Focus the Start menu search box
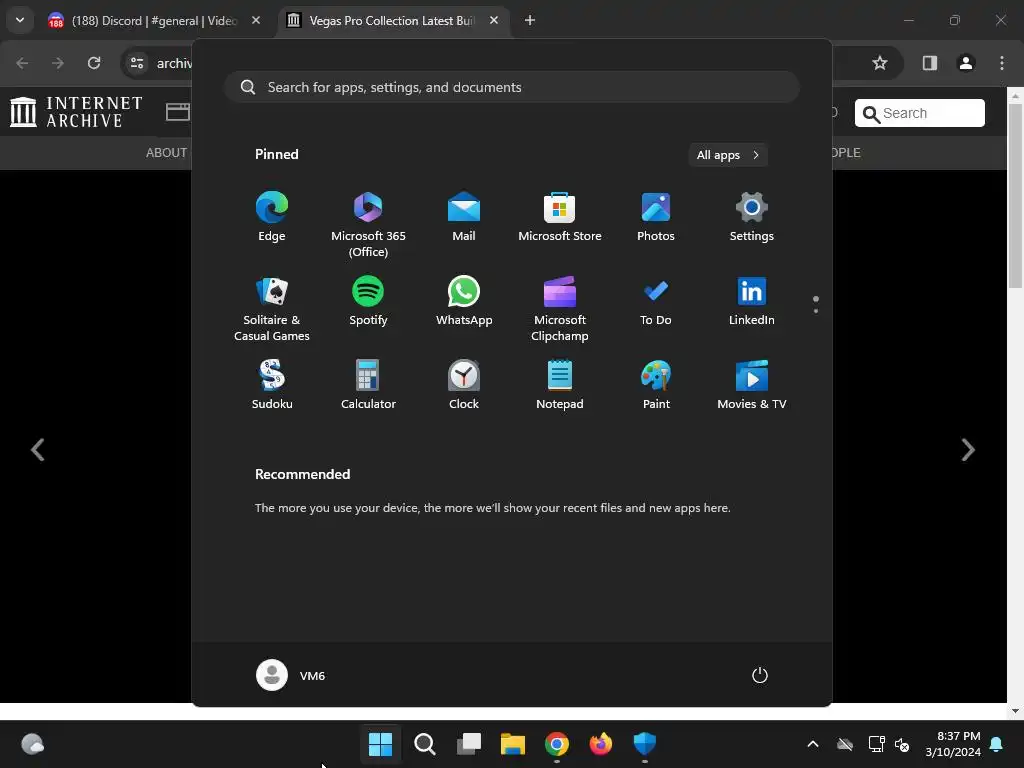 (512, 87)
